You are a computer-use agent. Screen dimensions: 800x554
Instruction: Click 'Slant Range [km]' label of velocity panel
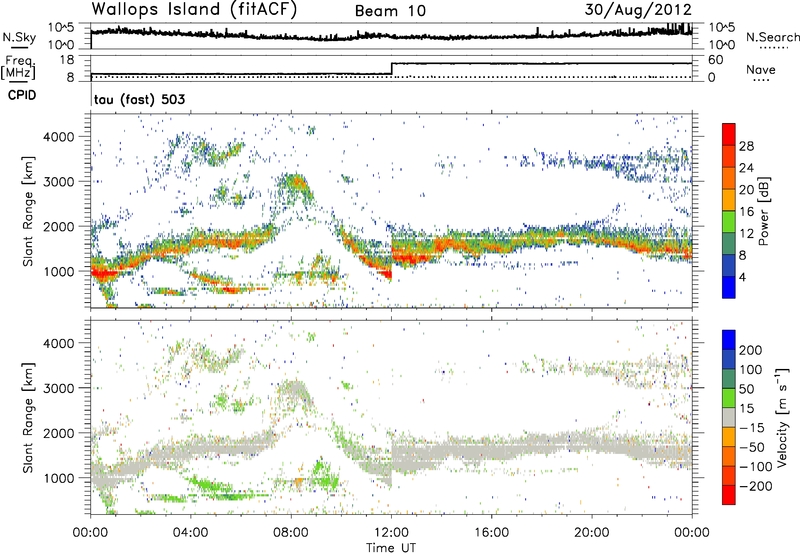(29, 417)
